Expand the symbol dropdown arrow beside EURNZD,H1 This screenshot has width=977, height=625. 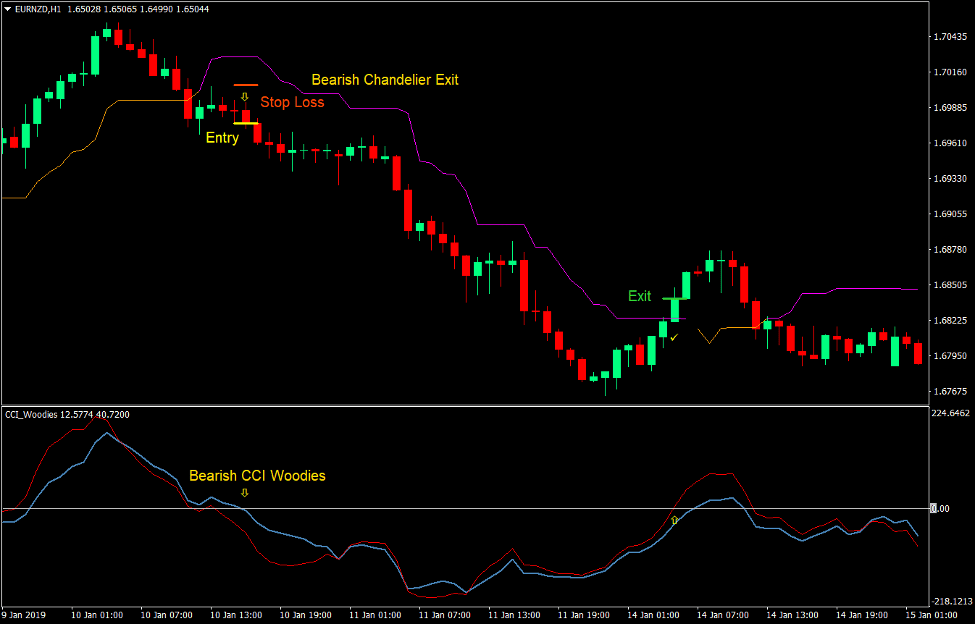pyautogui.click(x=10, y=8)
